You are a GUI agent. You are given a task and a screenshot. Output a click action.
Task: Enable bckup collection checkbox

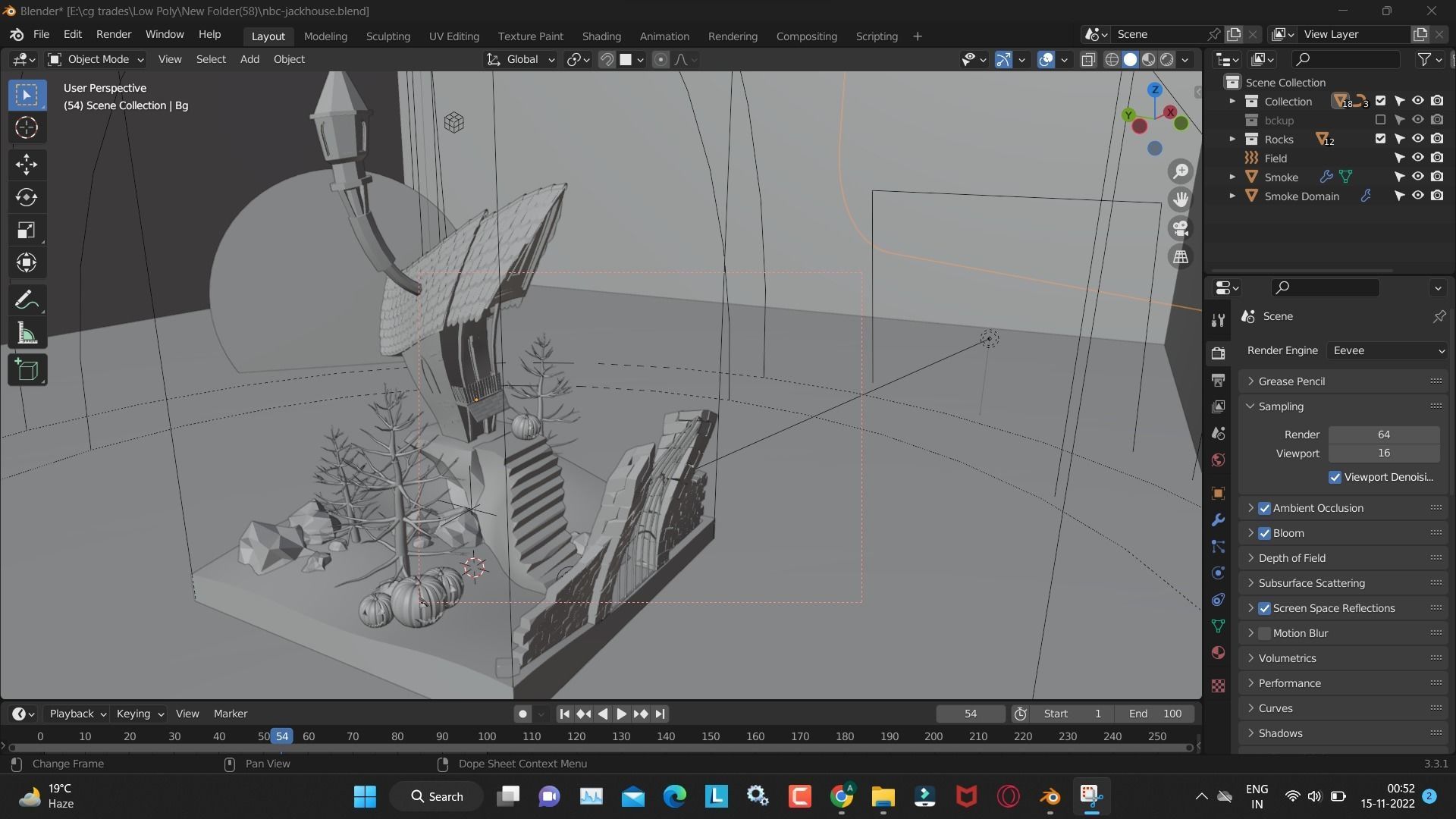1380,120
